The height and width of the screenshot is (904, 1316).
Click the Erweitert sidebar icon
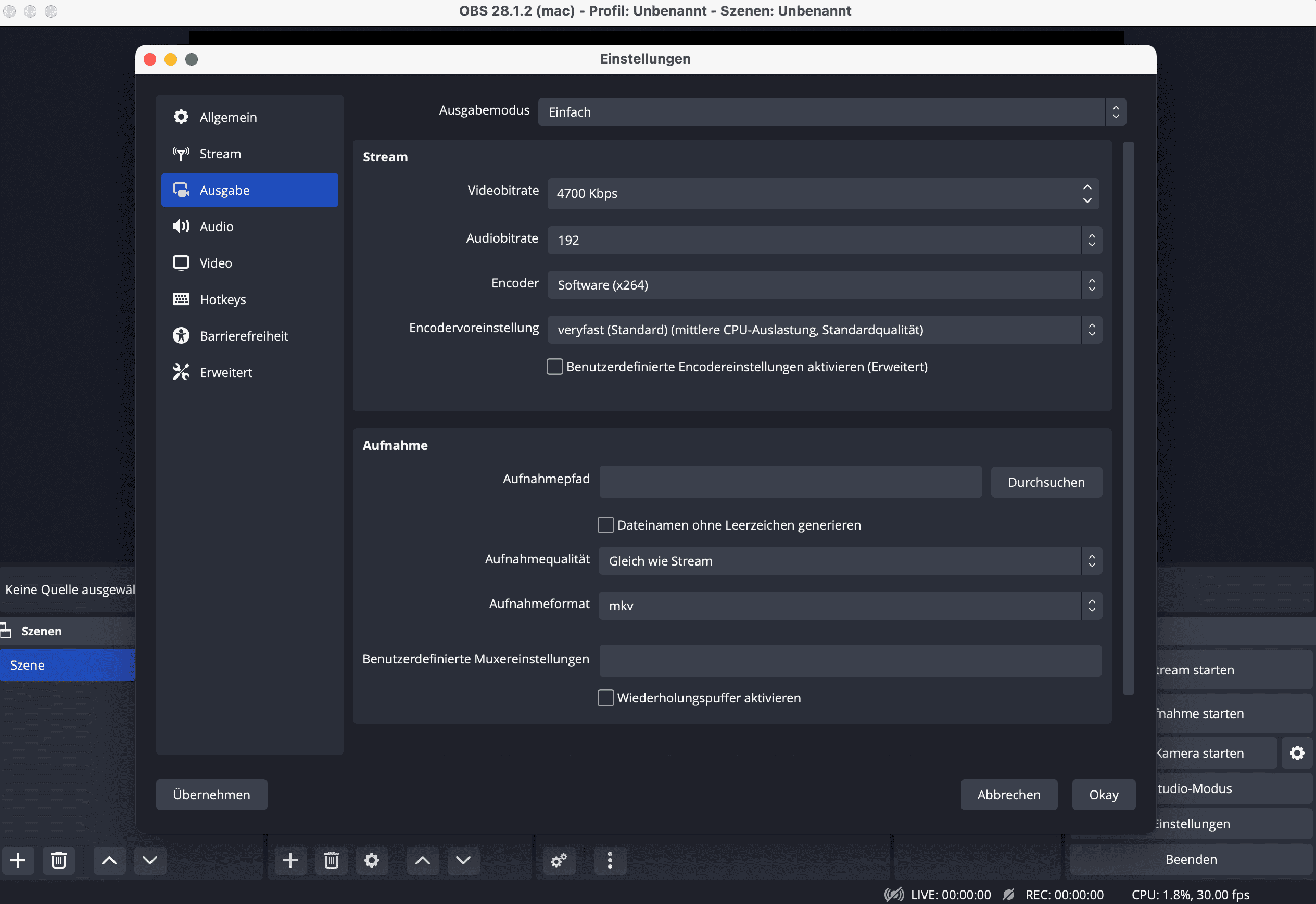point(180,371)
